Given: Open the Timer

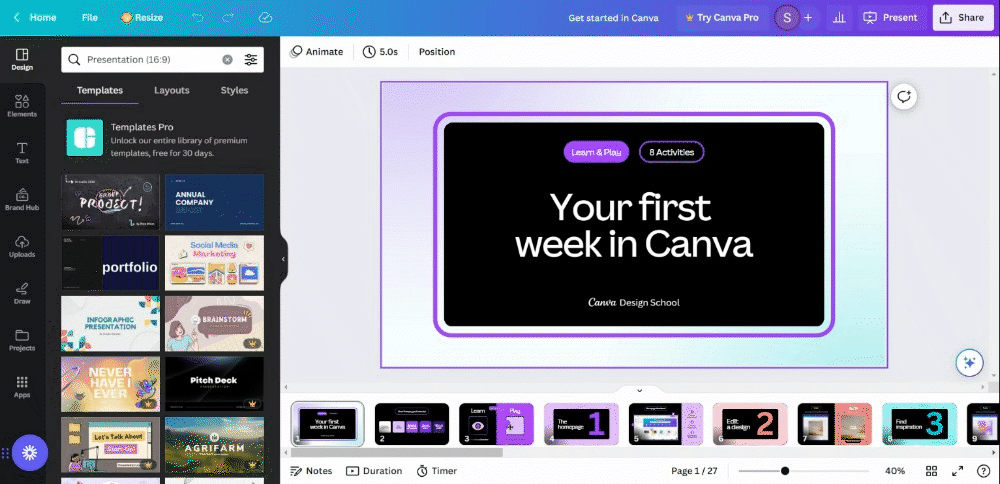Looking at the screenshot, I should click(x=437, y=471).
